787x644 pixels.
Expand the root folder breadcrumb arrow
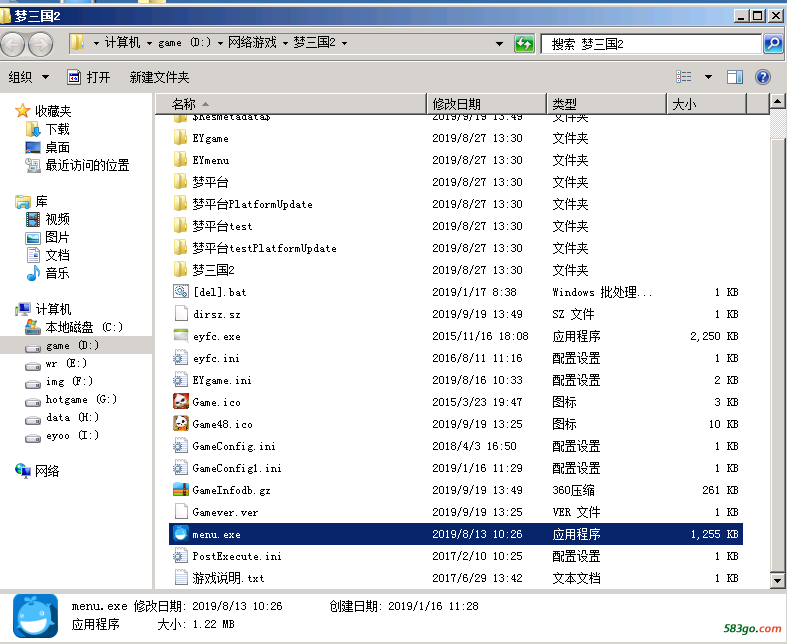96,44
